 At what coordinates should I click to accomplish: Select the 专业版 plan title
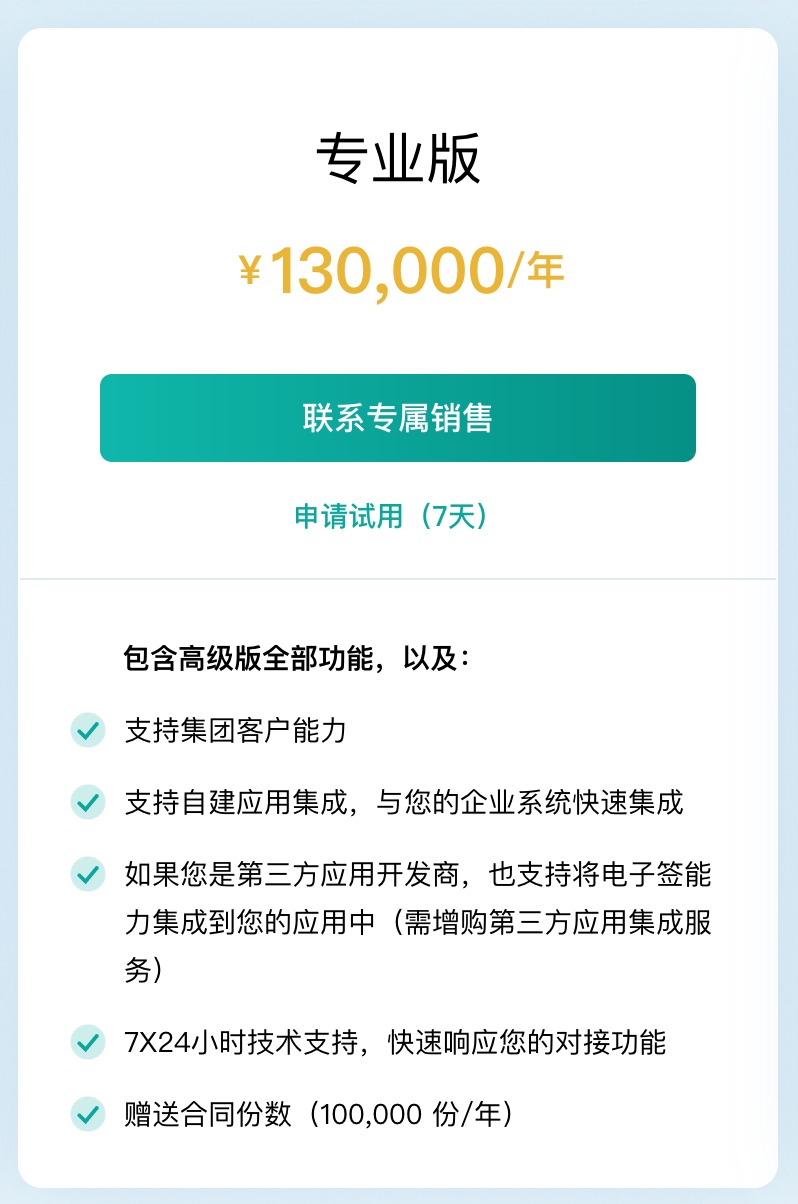[x=398, y=160]
